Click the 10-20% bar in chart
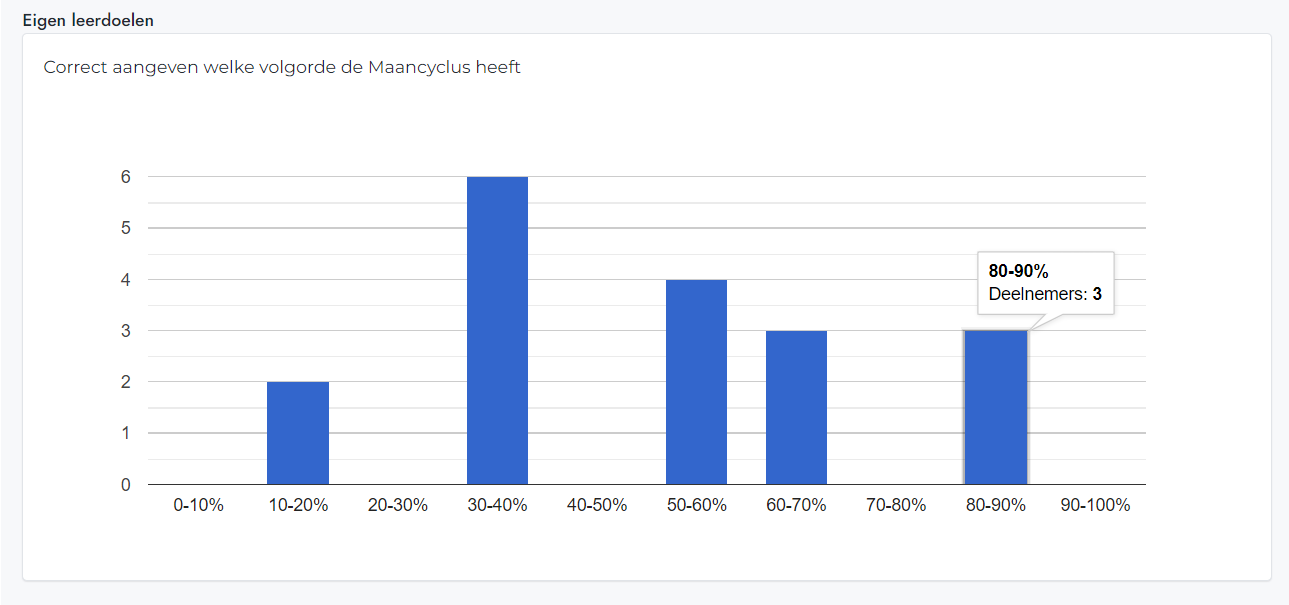Viewport: 1289px width, 605px height. pyautogui.click(x=298, y=433)
